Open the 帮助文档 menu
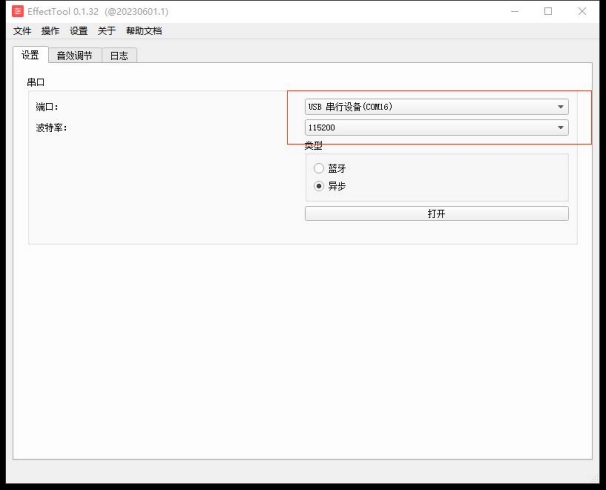606x490 pixels. click(x=144, y=31)
